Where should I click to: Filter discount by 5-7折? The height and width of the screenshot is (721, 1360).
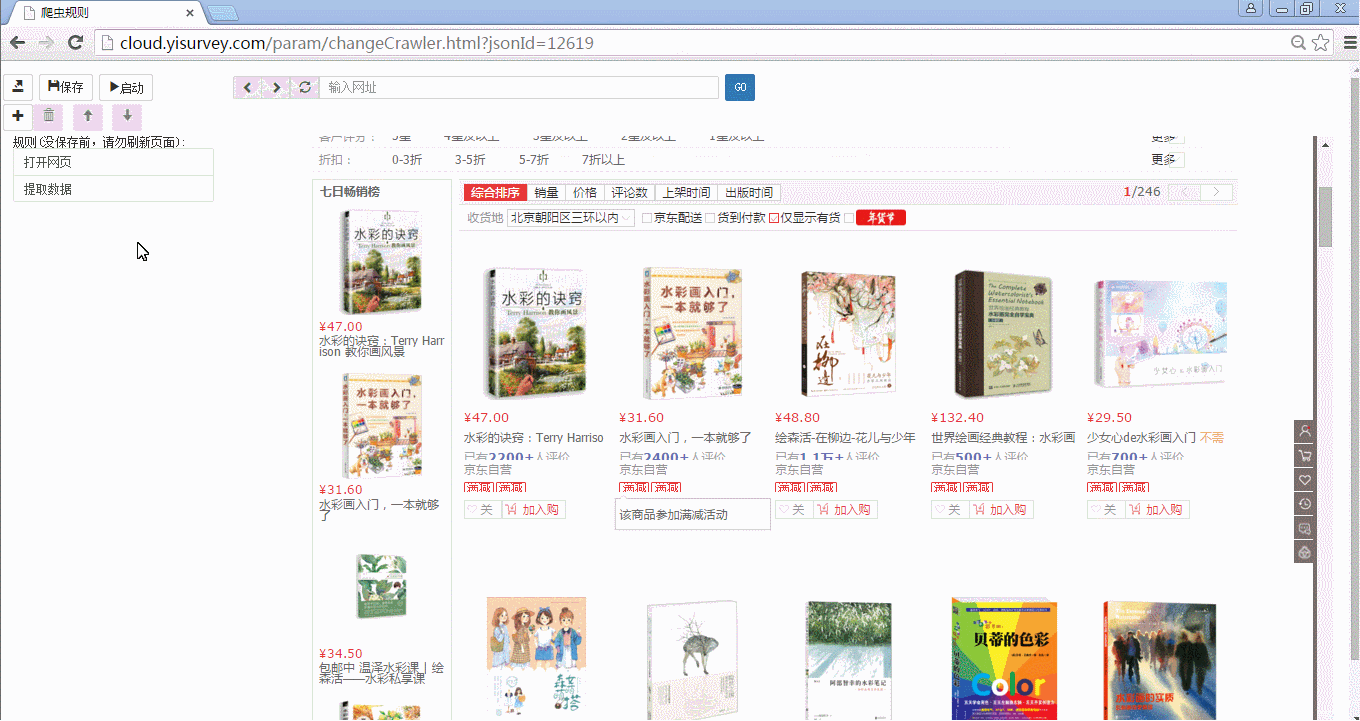(534, 160)
